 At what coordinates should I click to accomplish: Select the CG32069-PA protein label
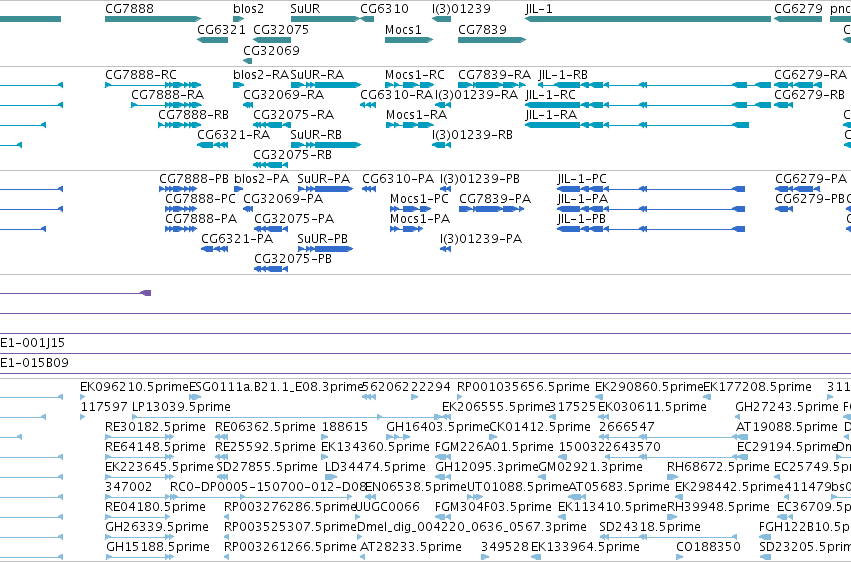283,199
